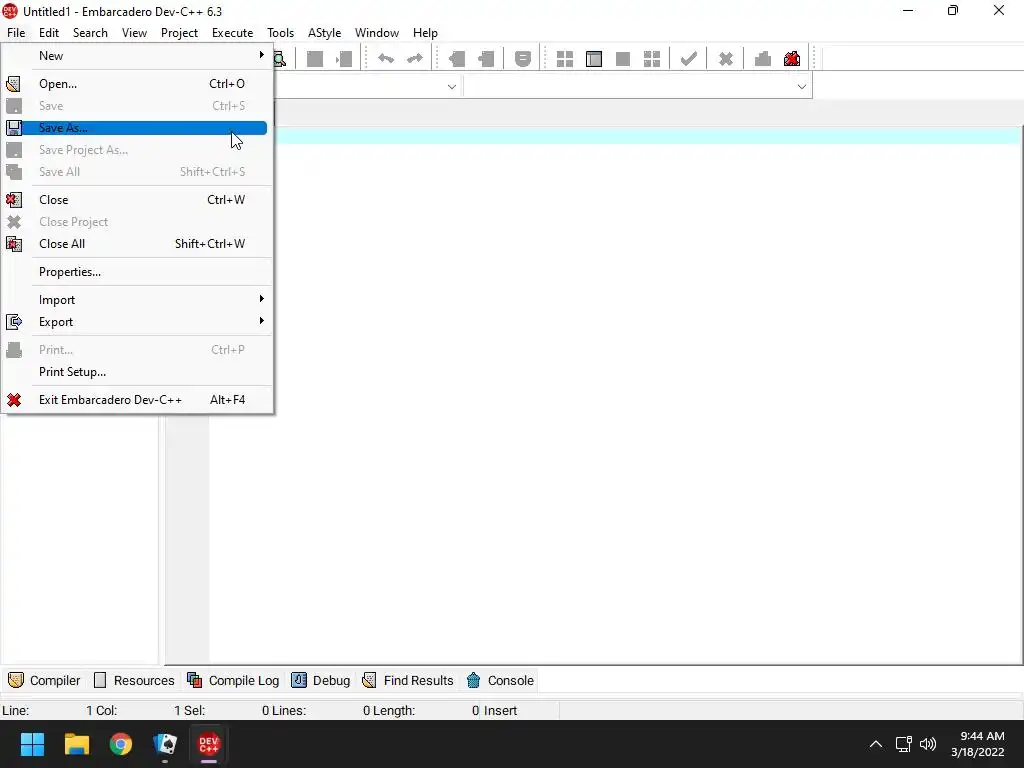Switch to the Find Results tab
The width and height of the screenshot is (1024, 768).
click(x=408, y=680)
